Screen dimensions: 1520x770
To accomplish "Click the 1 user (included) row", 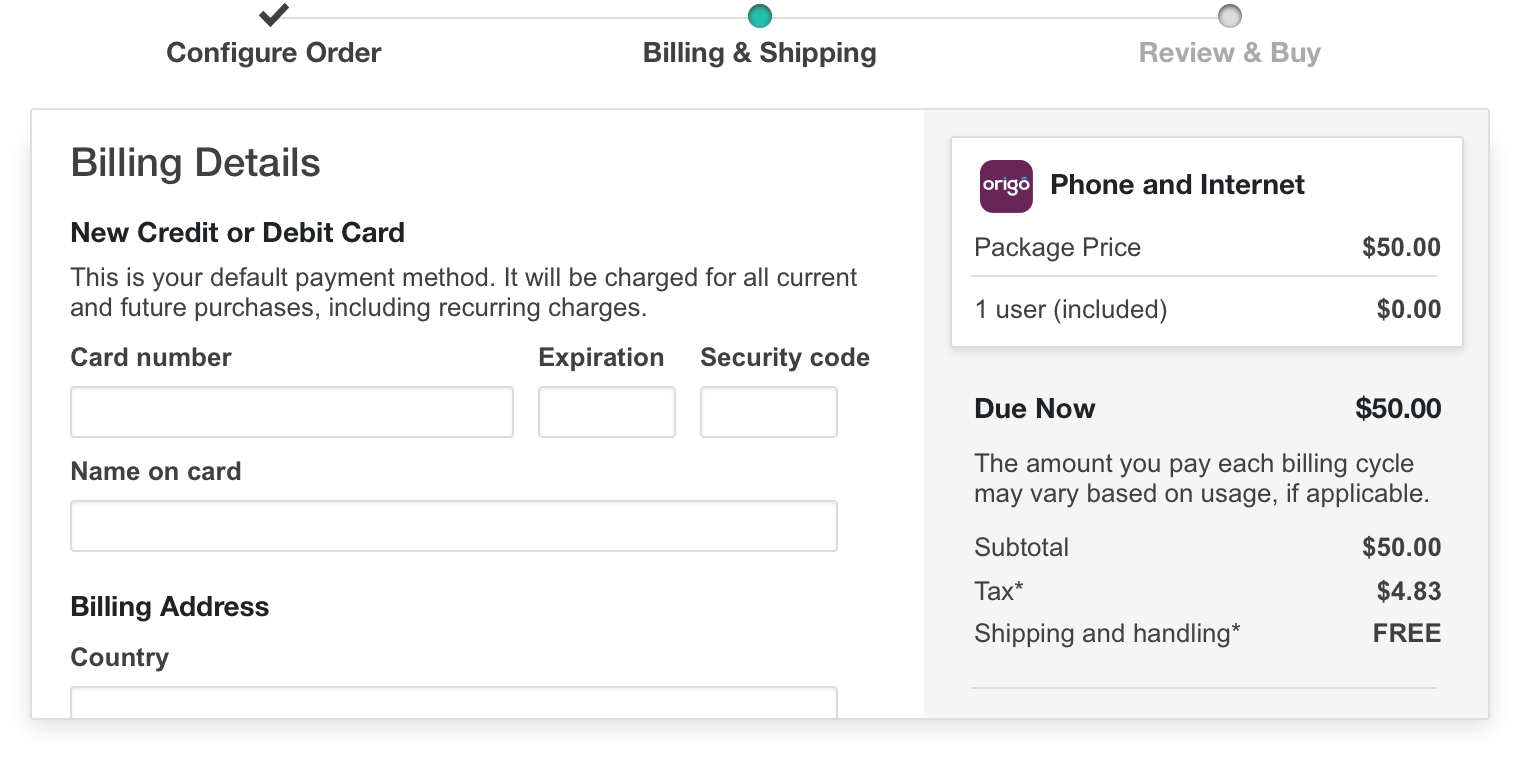I will (x=1207, y=309).
